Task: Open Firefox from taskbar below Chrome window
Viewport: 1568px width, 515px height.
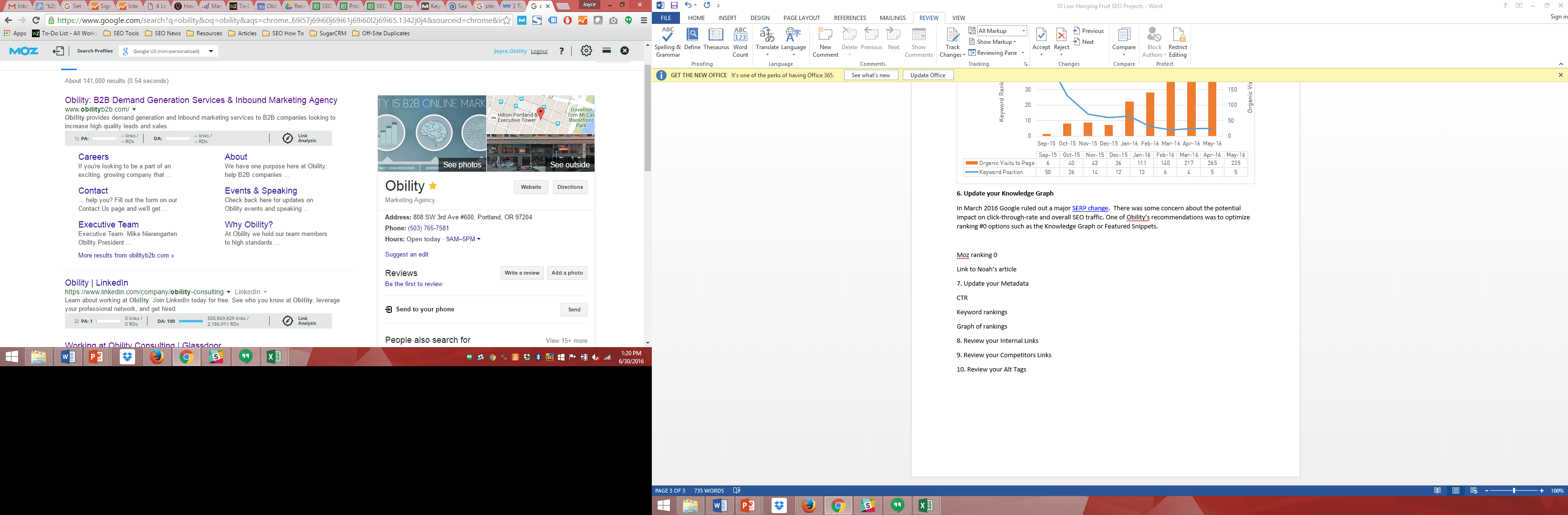Action: click(x=157, y=356)
